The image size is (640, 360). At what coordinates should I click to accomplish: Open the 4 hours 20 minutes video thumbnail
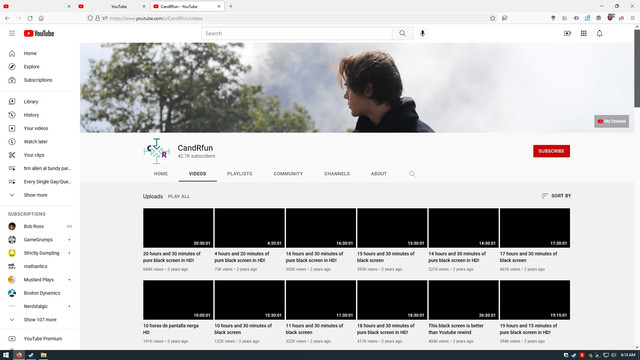click(x=249, y=228)
